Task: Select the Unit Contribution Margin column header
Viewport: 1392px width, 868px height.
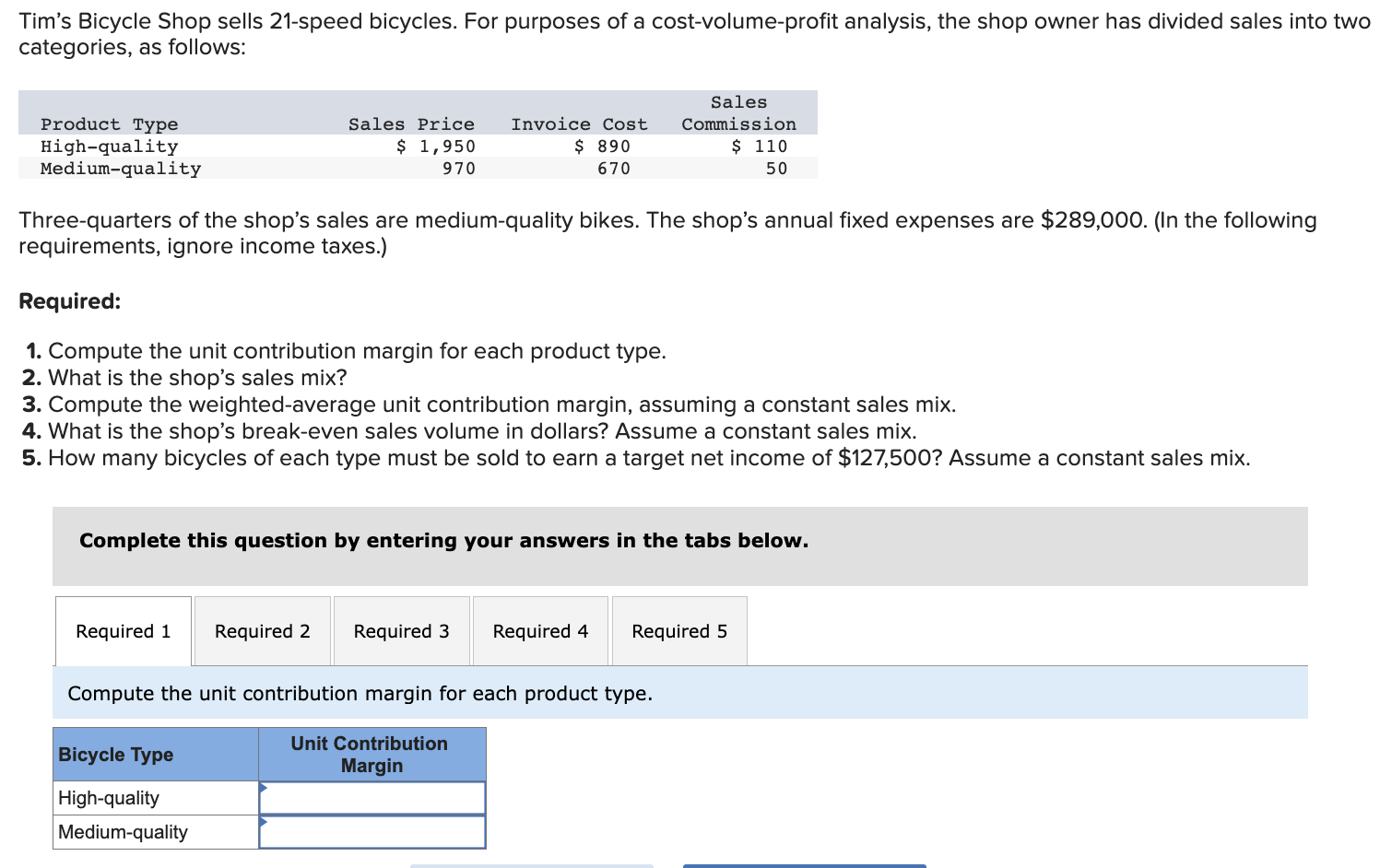Action: coord(371,755)
